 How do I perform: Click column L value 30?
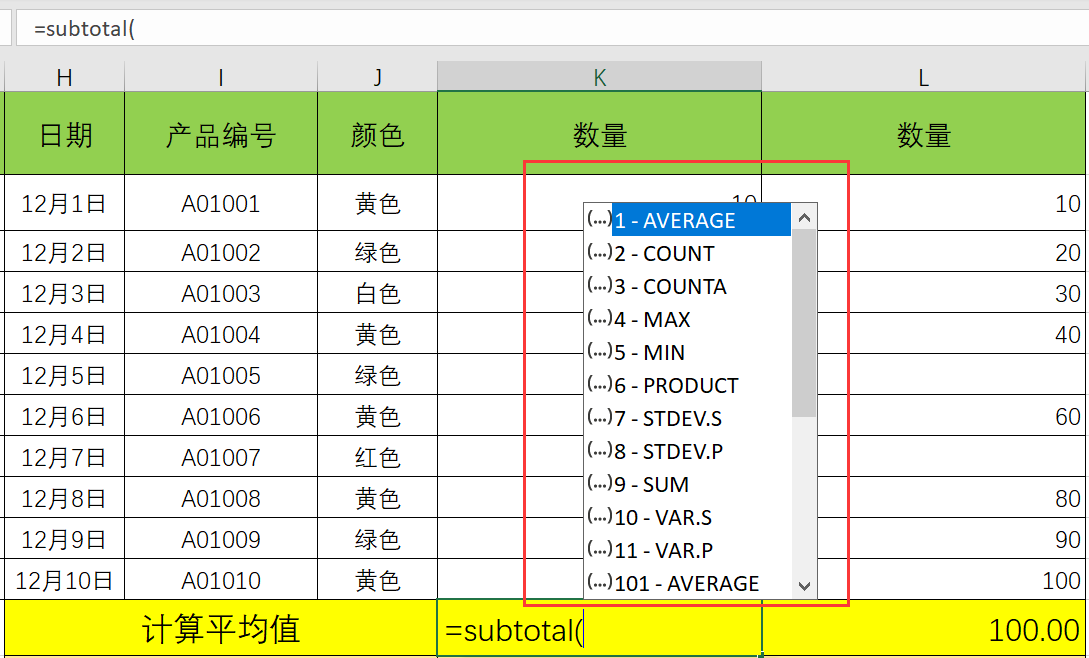click(924, 293)
